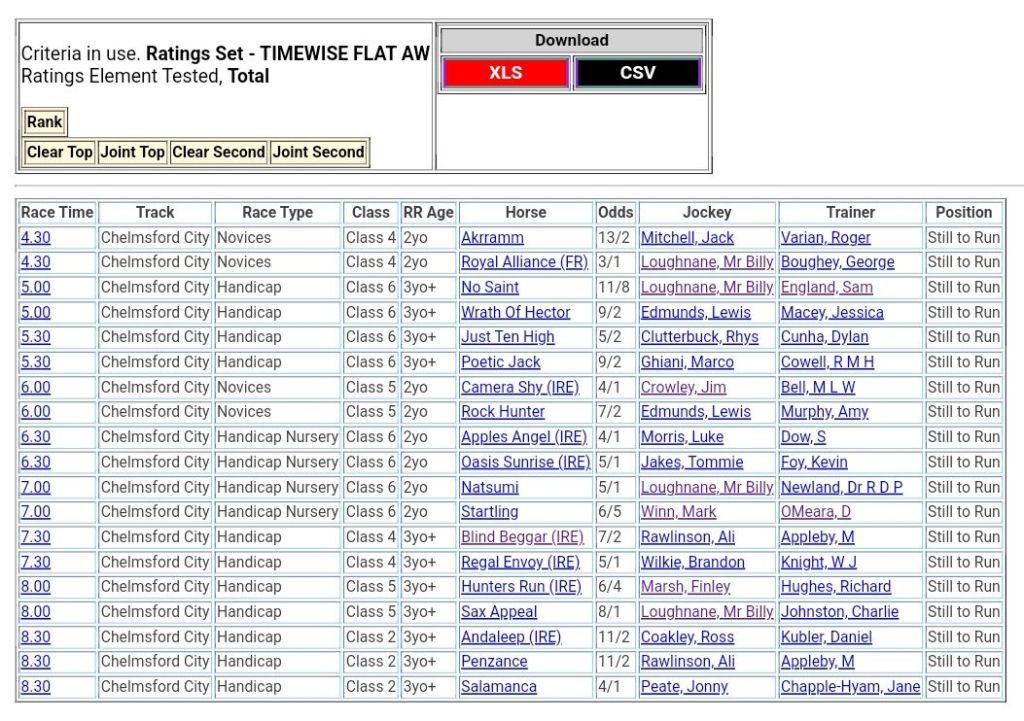
Task: Select the Joint Top filter
Action: click(x=132, y=152)
